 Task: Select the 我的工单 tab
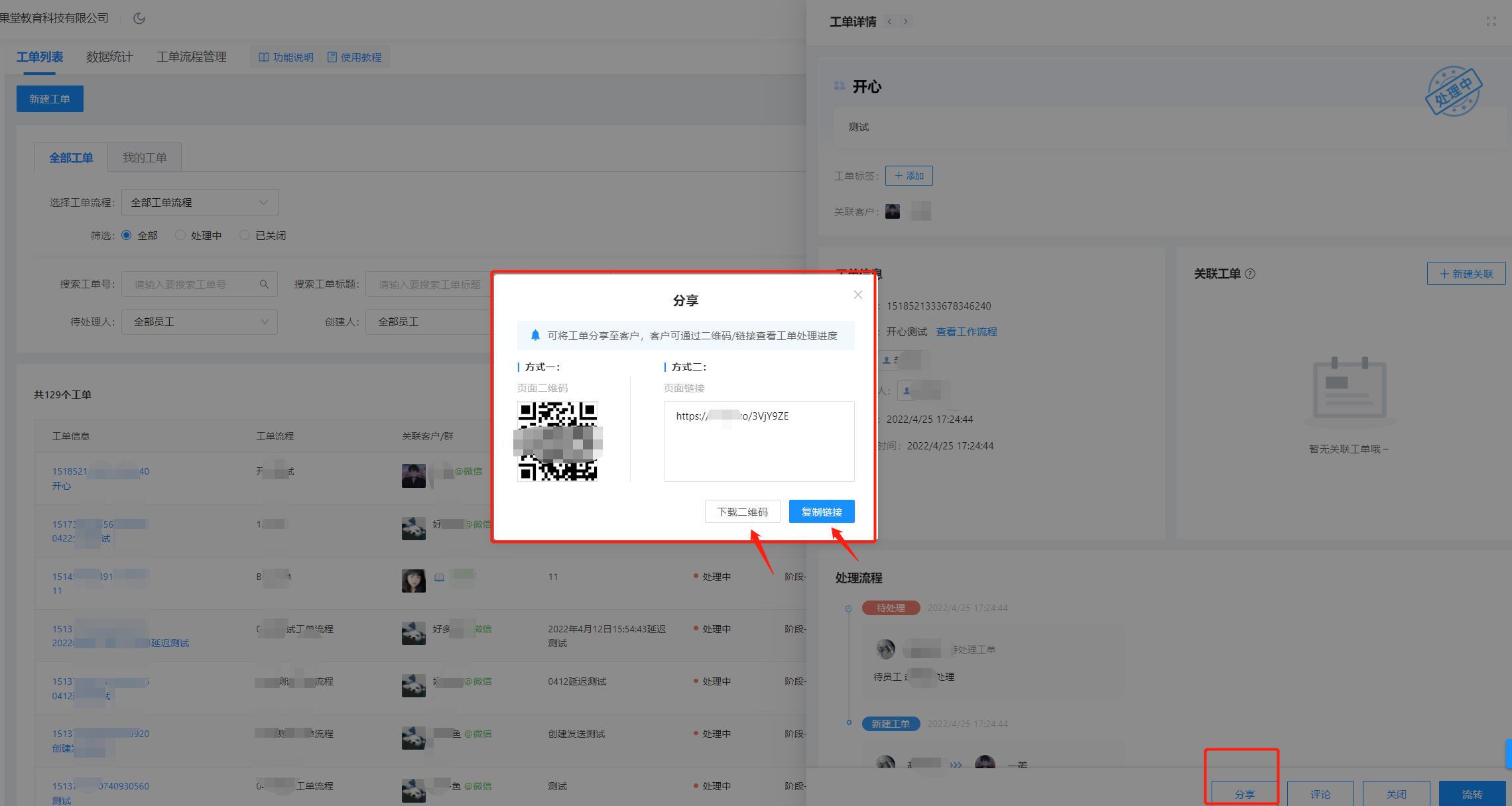click(x=145, y=158)
